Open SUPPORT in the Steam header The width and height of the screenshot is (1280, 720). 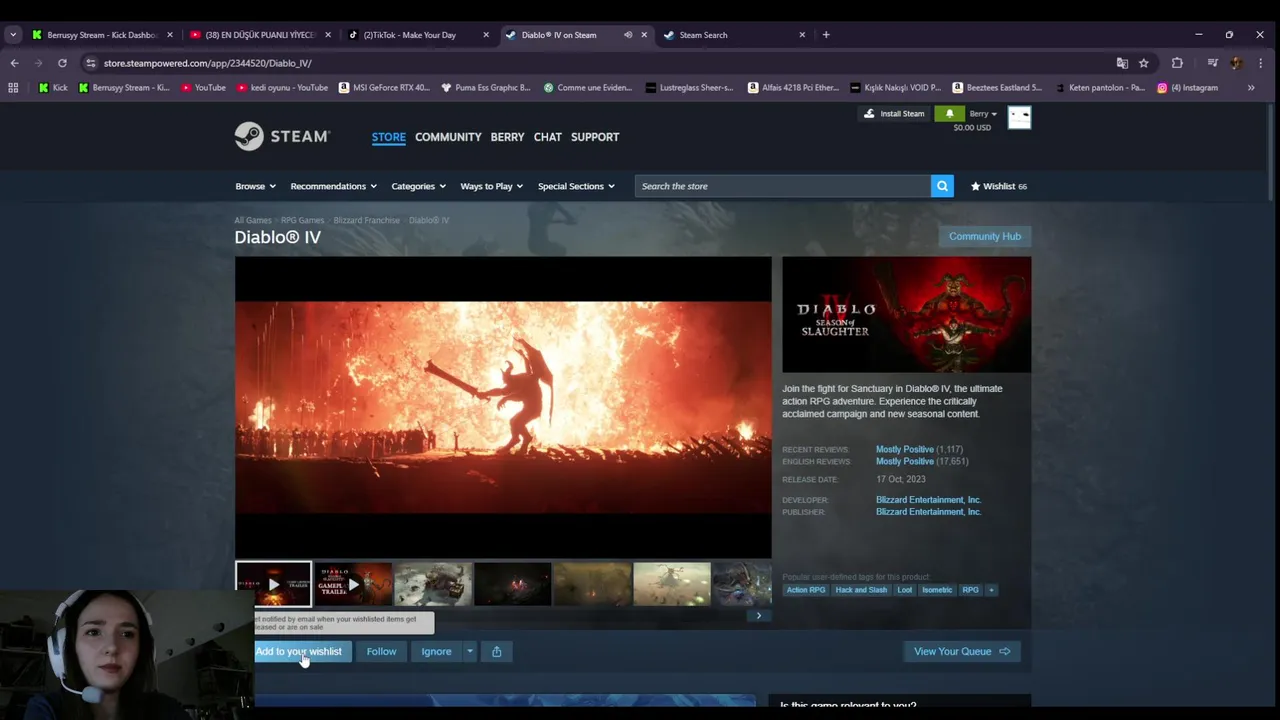pyautogui.click(x=595, y=137)
